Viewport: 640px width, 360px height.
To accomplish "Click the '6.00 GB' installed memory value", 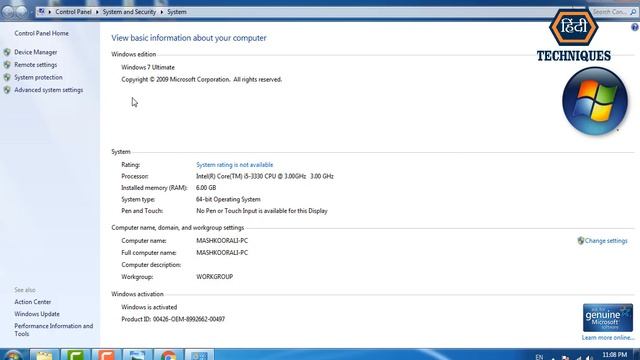I will tap(206, 188).
